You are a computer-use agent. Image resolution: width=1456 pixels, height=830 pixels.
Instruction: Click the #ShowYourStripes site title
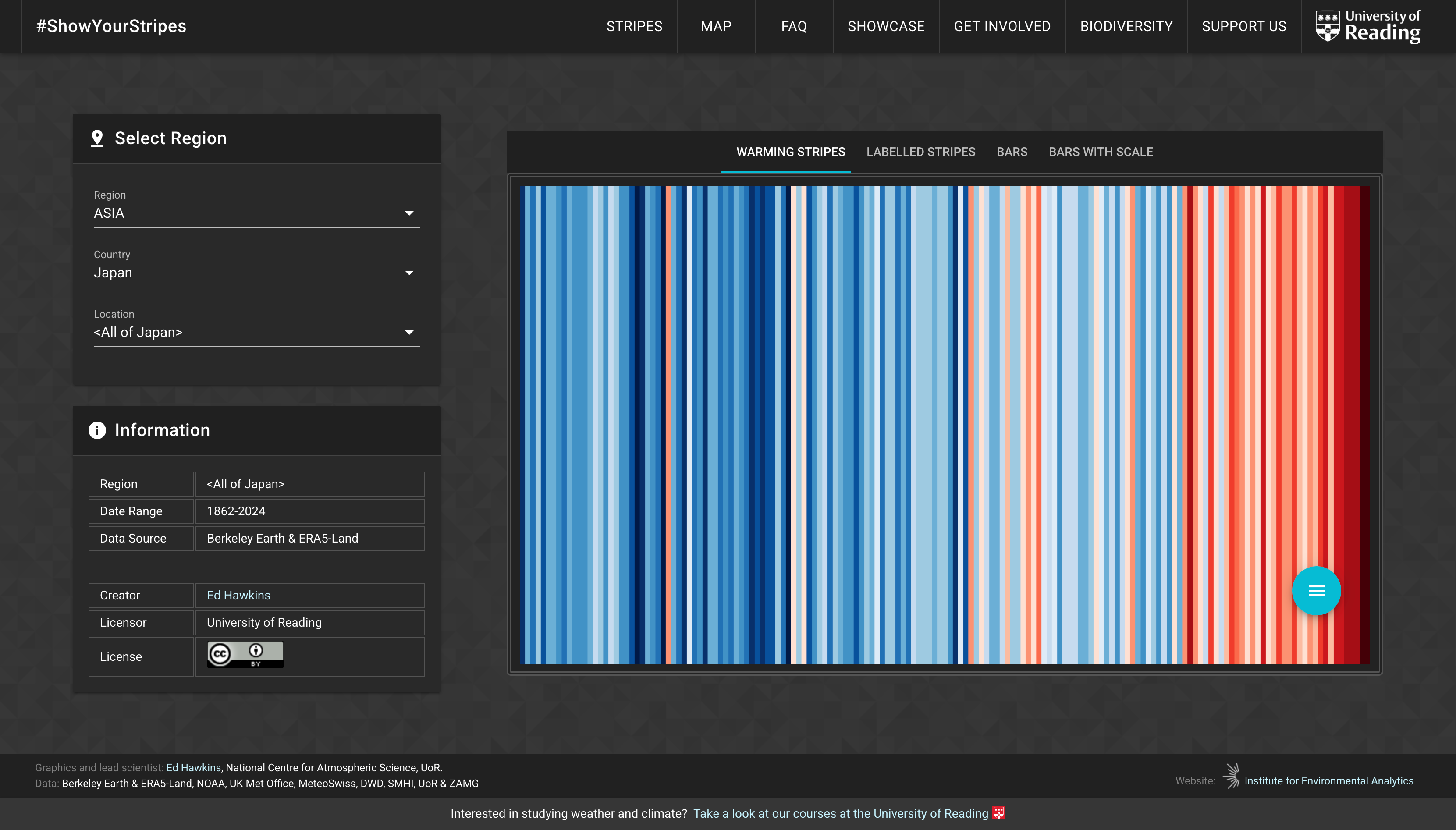(111, 26)
